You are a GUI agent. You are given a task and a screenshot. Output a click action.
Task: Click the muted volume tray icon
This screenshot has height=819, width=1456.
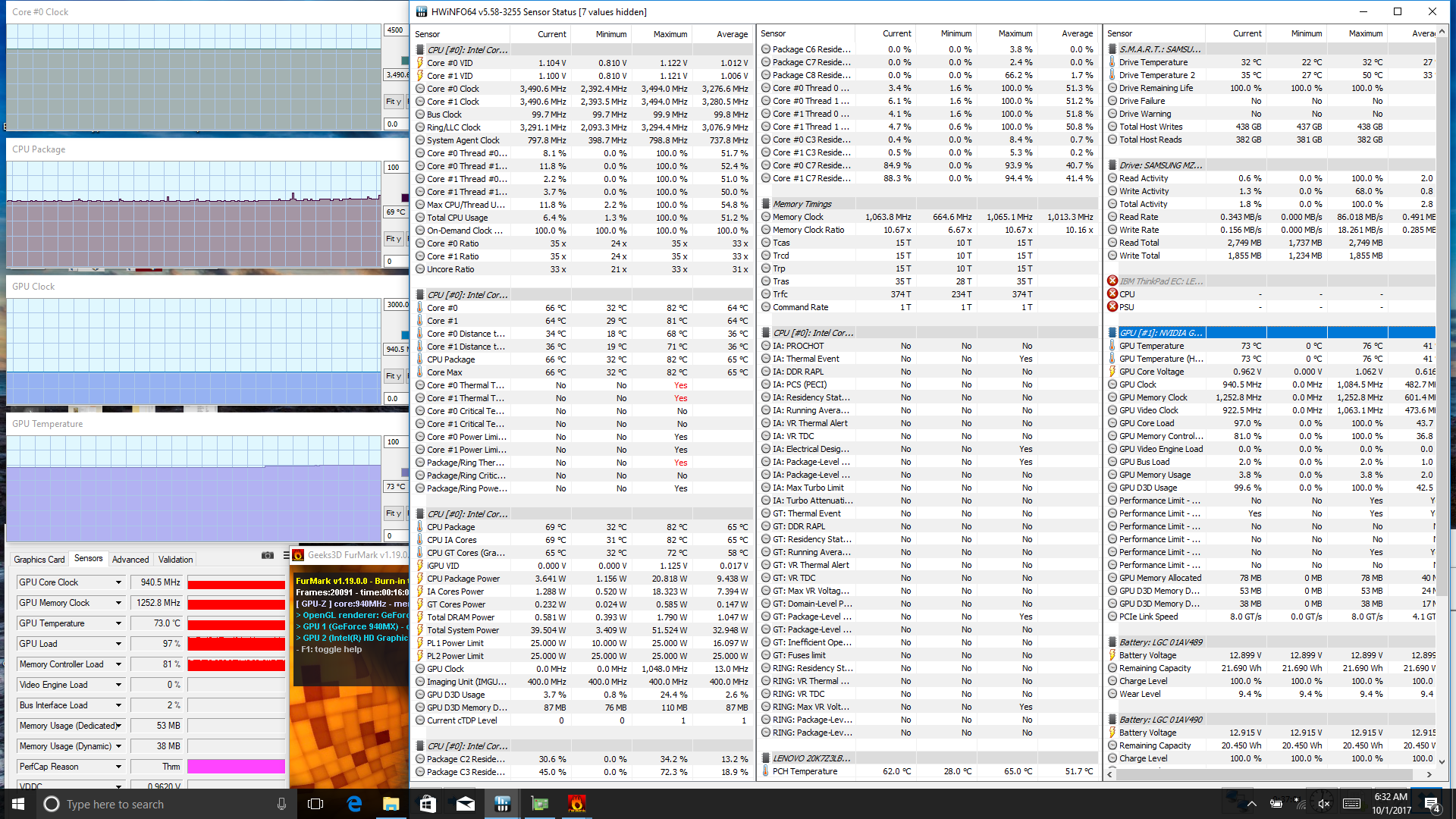pos(1324,804)
